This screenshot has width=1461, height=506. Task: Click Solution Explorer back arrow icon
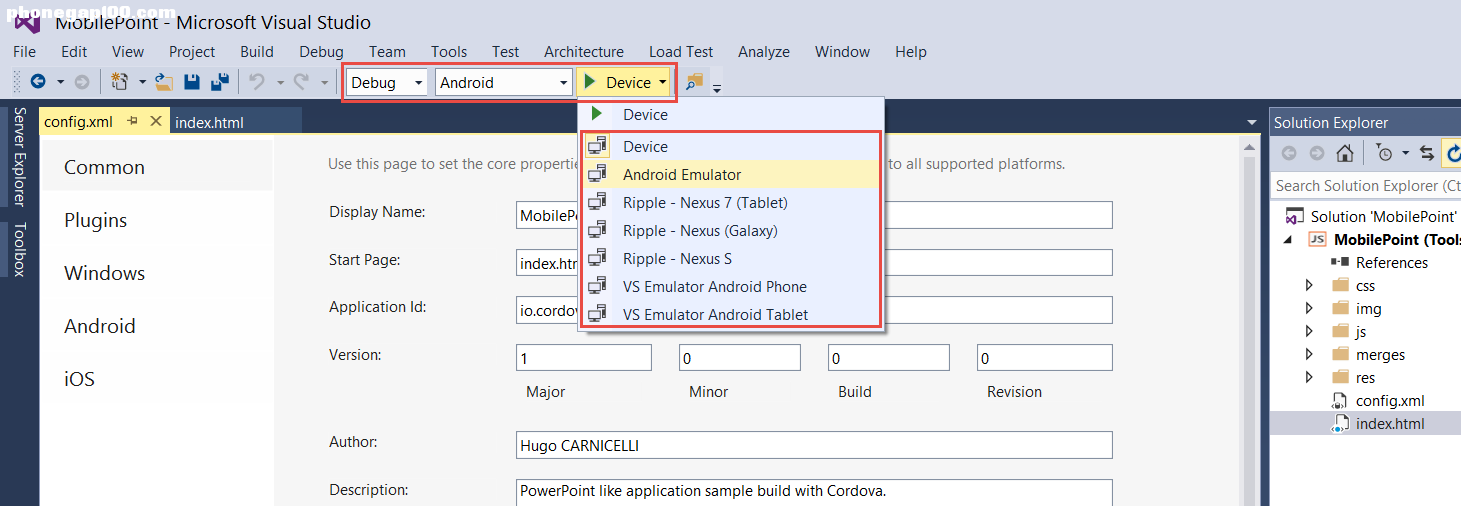coord(1289,153)
